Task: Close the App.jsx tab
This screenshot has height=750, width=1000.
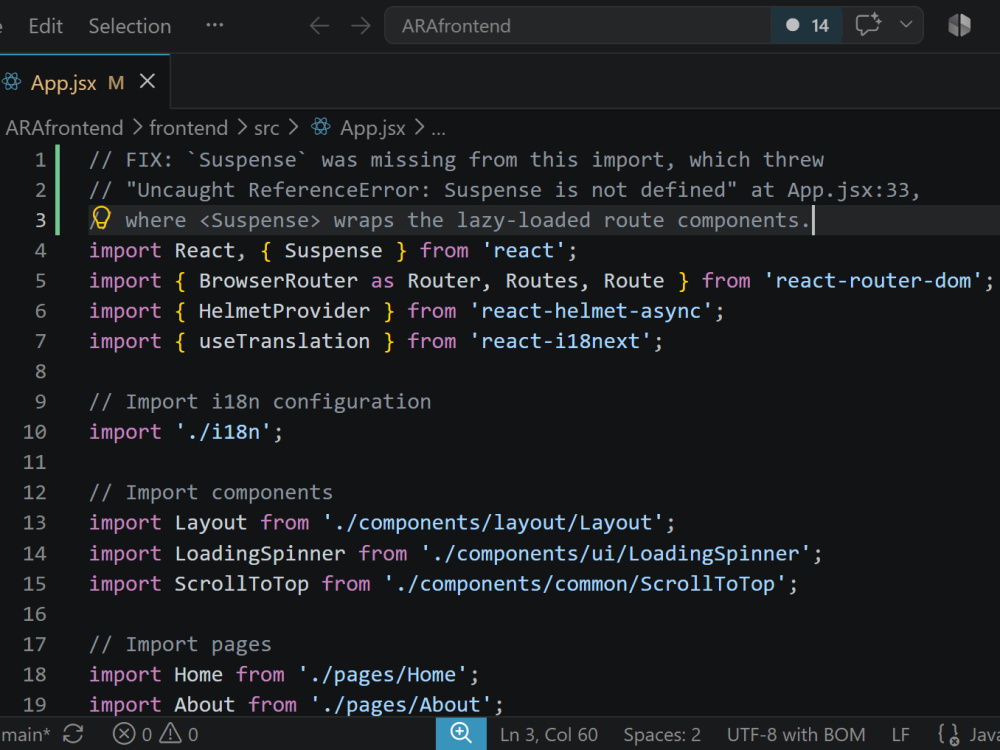Action: (147, 82)
